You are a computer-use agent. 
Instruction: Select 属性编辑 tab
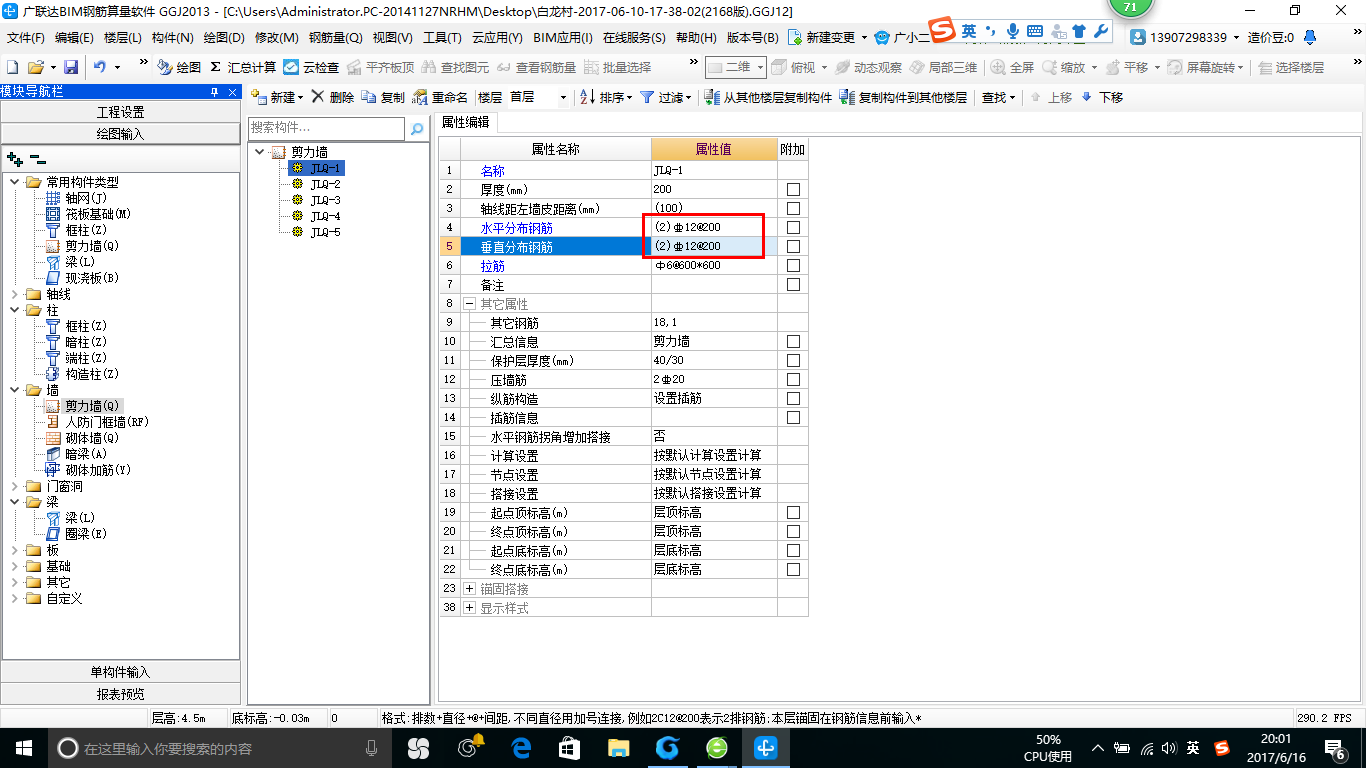click(x=466, y=122)
